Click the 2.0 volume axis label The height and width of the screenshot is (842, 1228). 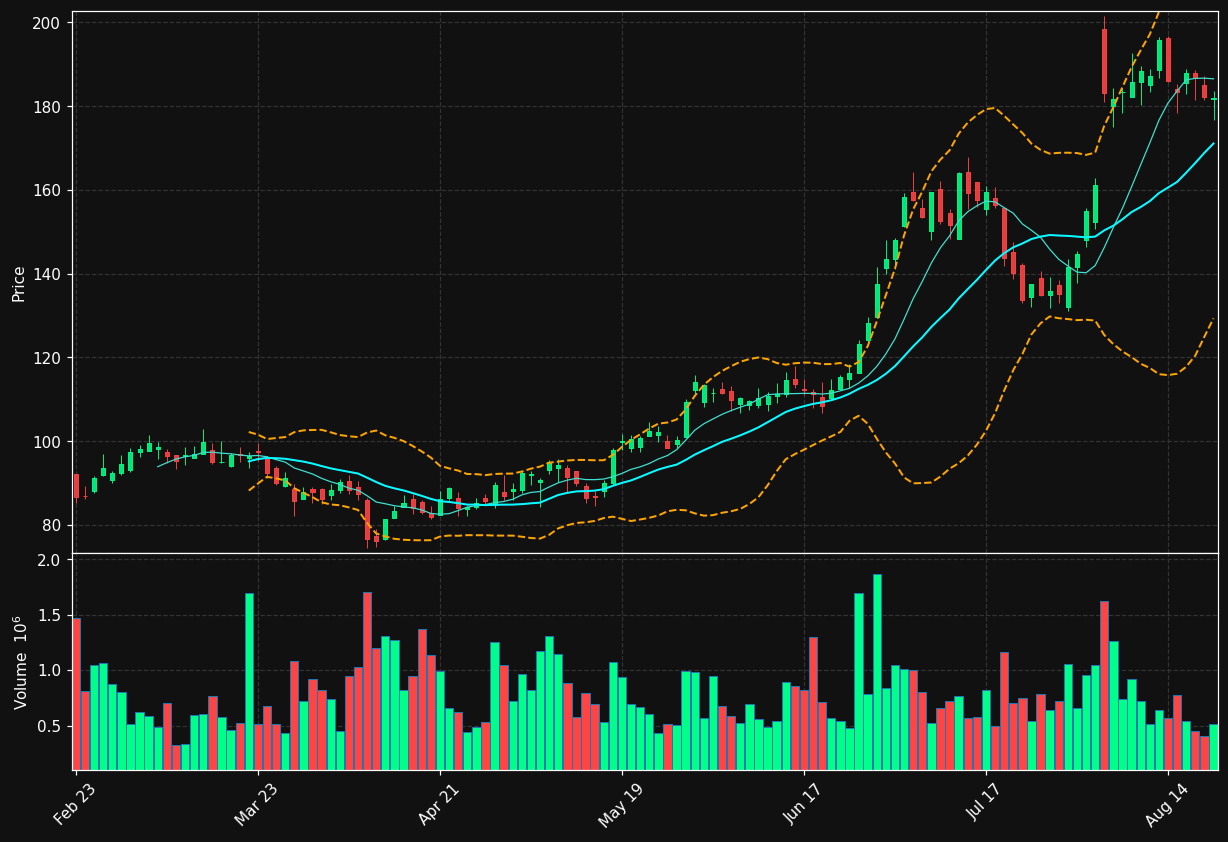pos(50,560)
